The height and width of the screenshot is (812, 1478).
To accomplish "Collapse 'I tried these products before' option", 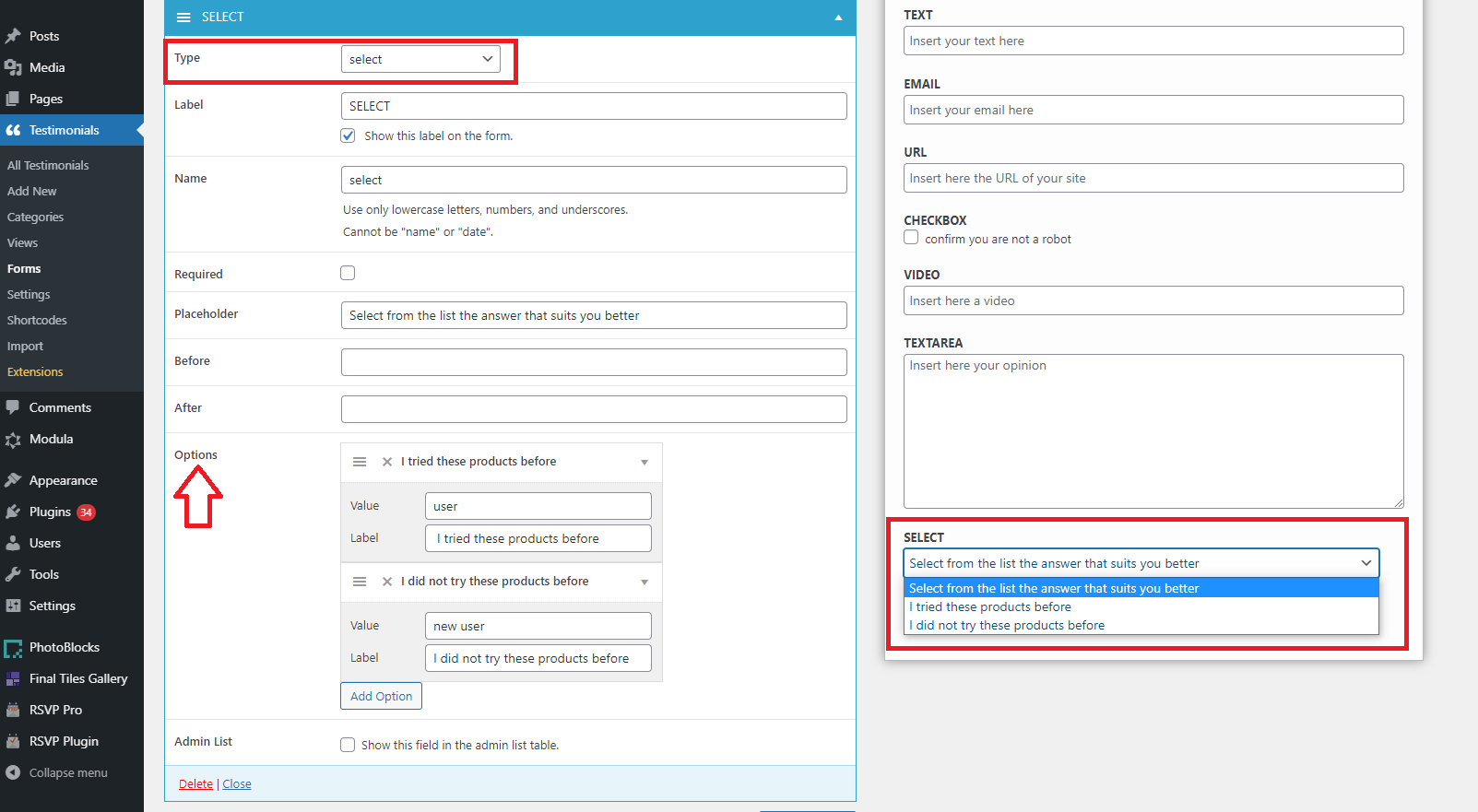I will (x=644, y=463).
